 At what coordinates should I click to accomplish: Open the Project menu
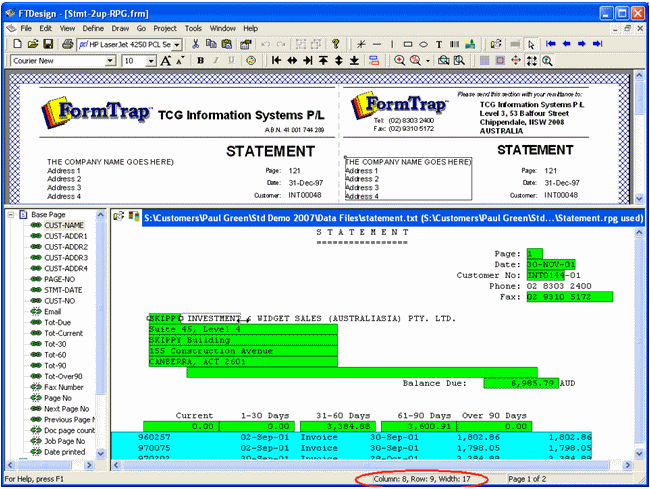point(165,28)
